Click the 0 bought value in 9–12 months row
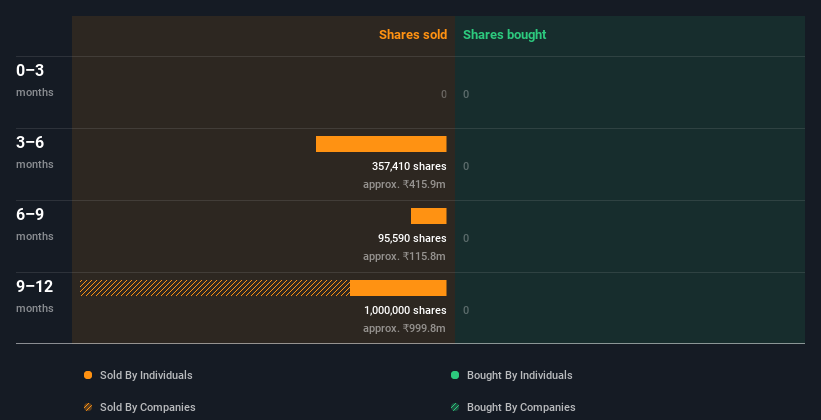This screenshot has height=420, width=821. point(466,311)
